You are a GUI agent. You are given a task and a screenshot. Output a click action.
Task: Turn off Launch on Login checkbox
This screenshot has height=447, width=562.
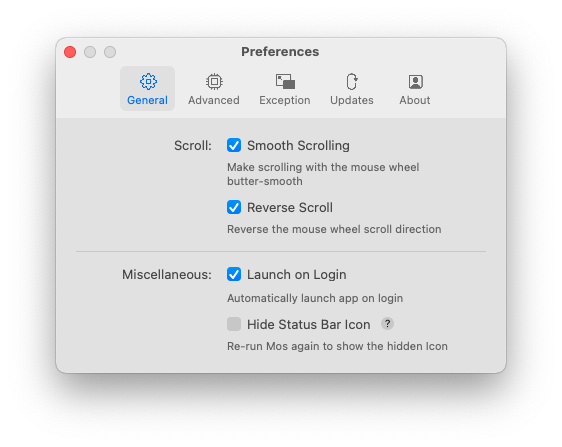(234, 274)
